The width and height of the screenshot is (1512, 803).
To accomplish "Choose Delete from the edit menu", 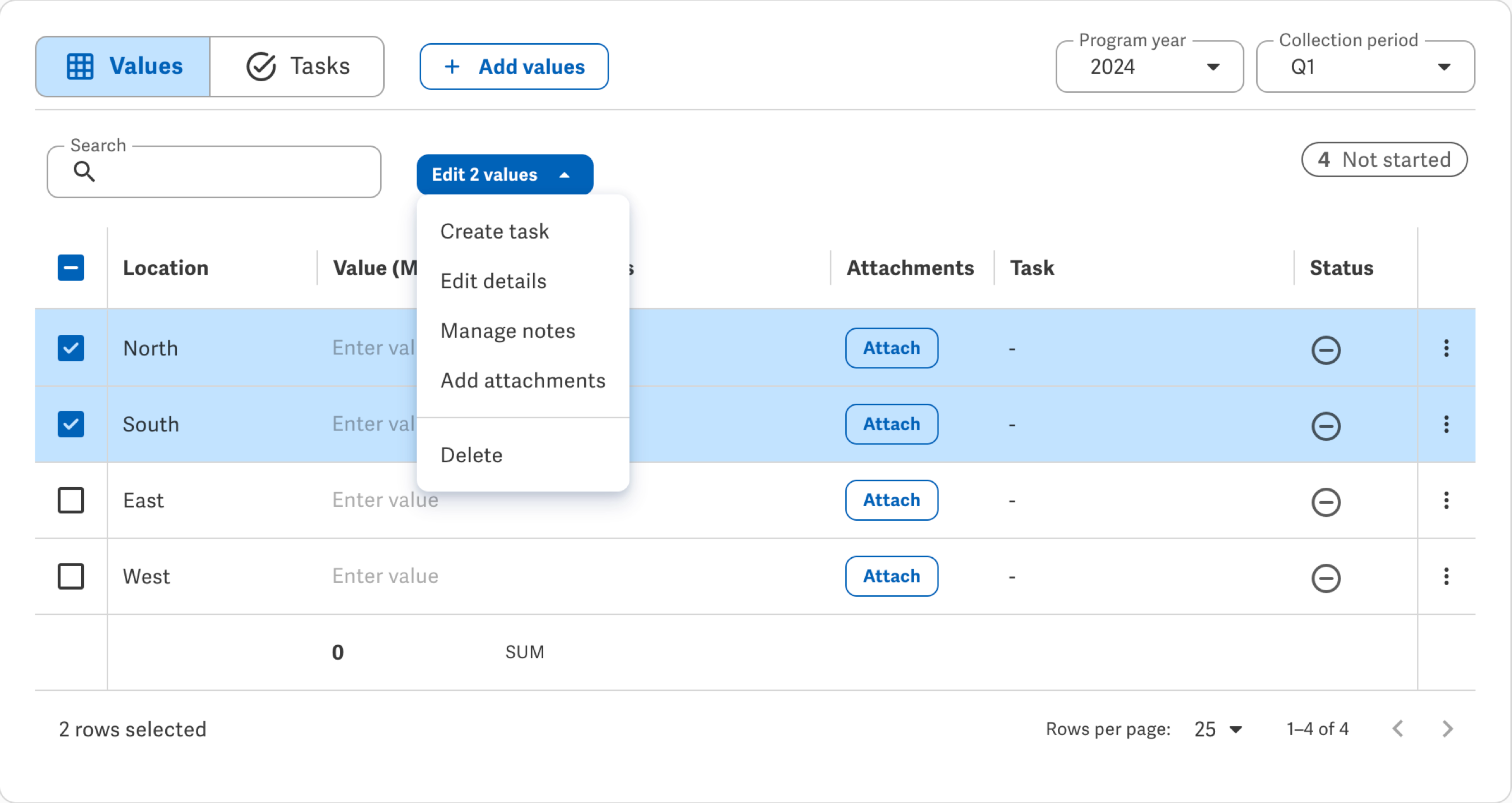I will point(472,454).
